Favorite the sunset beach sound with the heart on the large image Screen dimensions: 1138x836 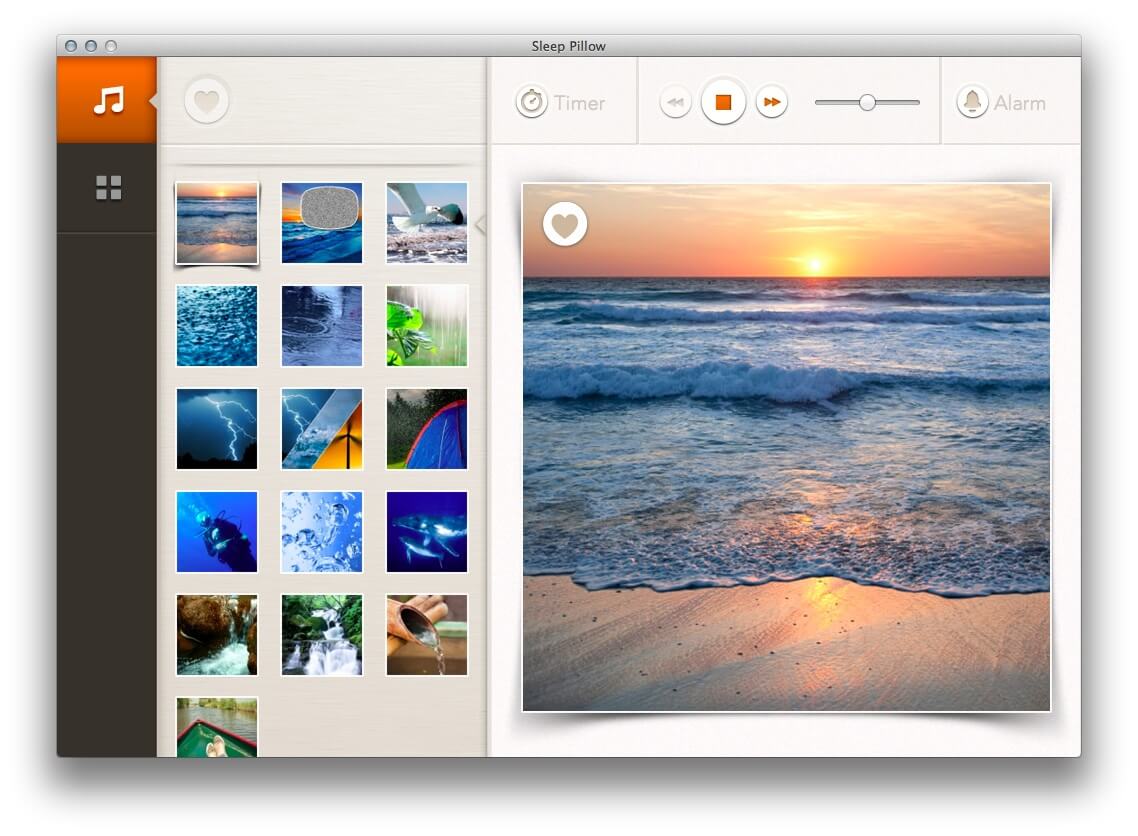565,224
